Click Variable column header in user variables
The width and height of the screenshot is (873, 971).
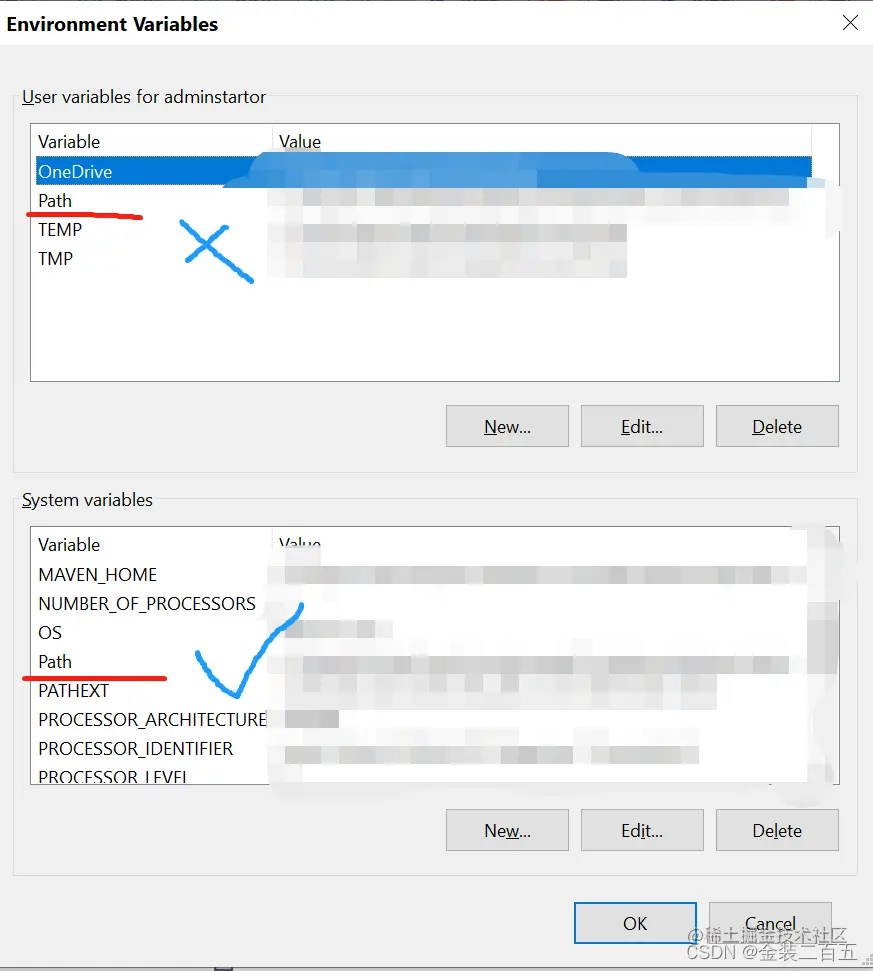(x=152, y=142)
